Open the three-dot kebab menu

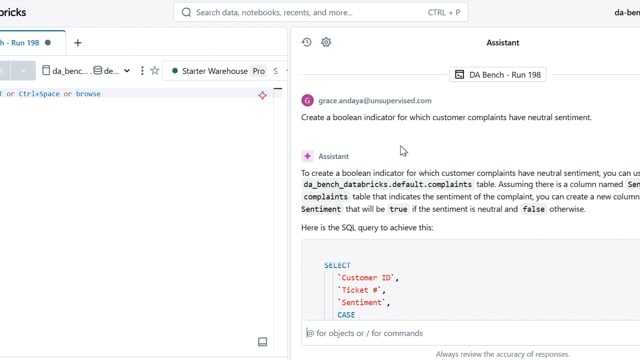[x=142, y=71]
